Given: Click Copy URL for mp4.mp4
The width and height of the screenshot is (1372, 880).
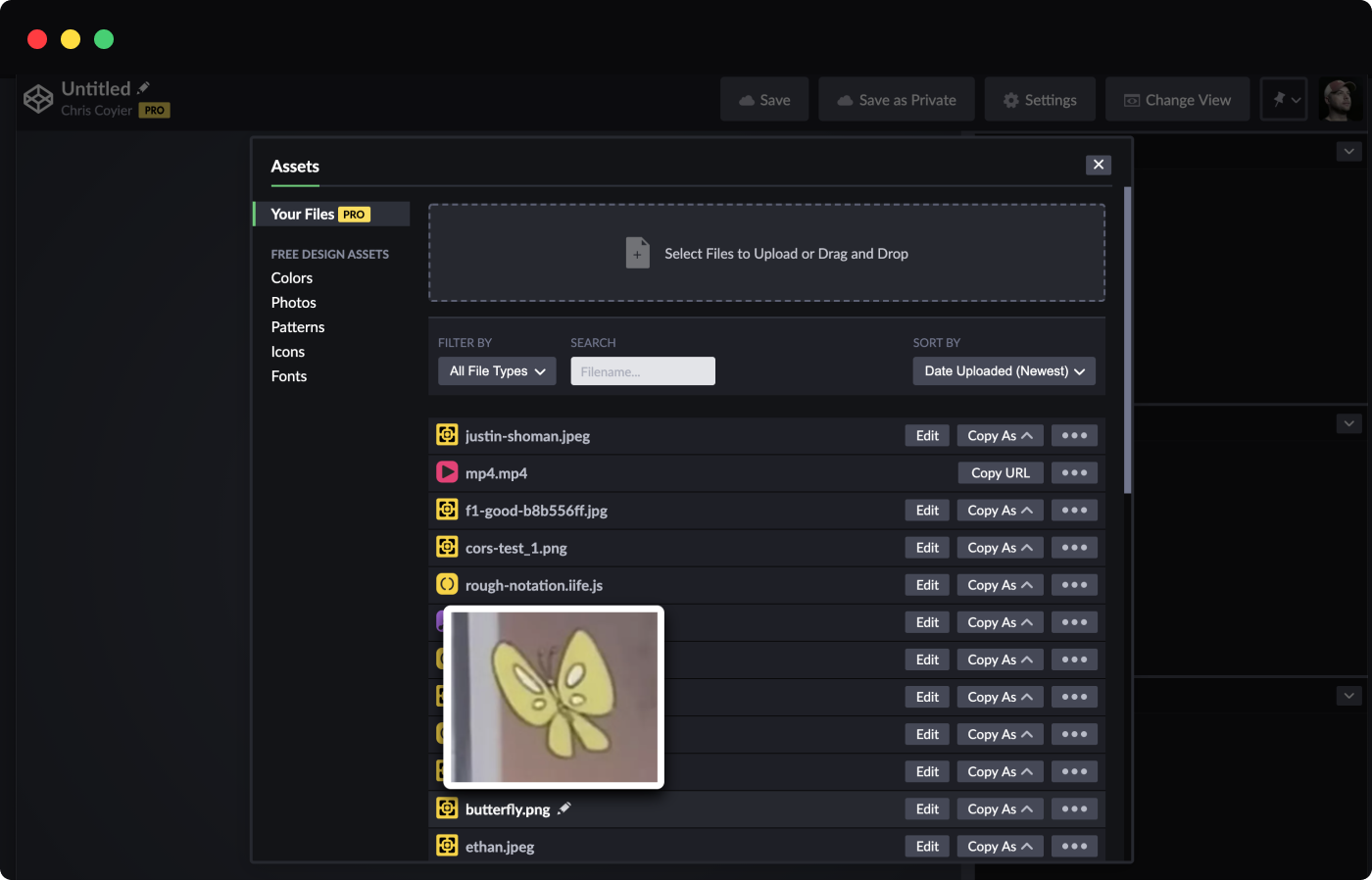Looking at the screenshot, I should point(1001,472).
